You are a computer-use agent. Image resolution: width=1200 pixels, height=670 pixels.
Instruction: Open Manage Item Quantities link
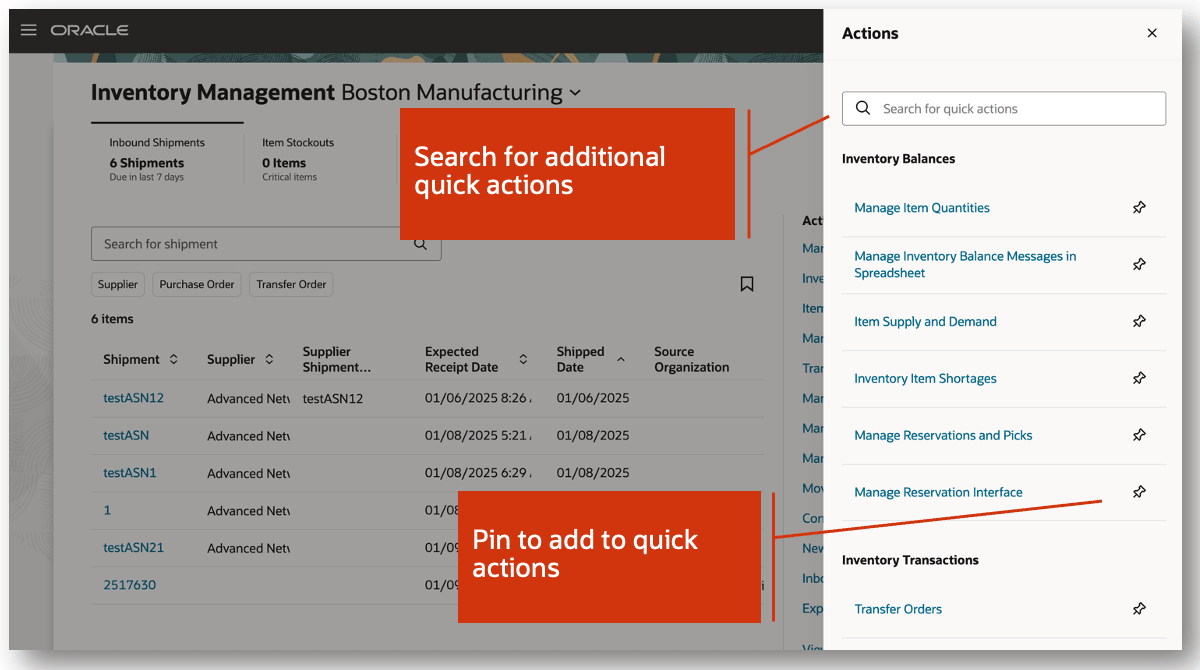point(922,208)
